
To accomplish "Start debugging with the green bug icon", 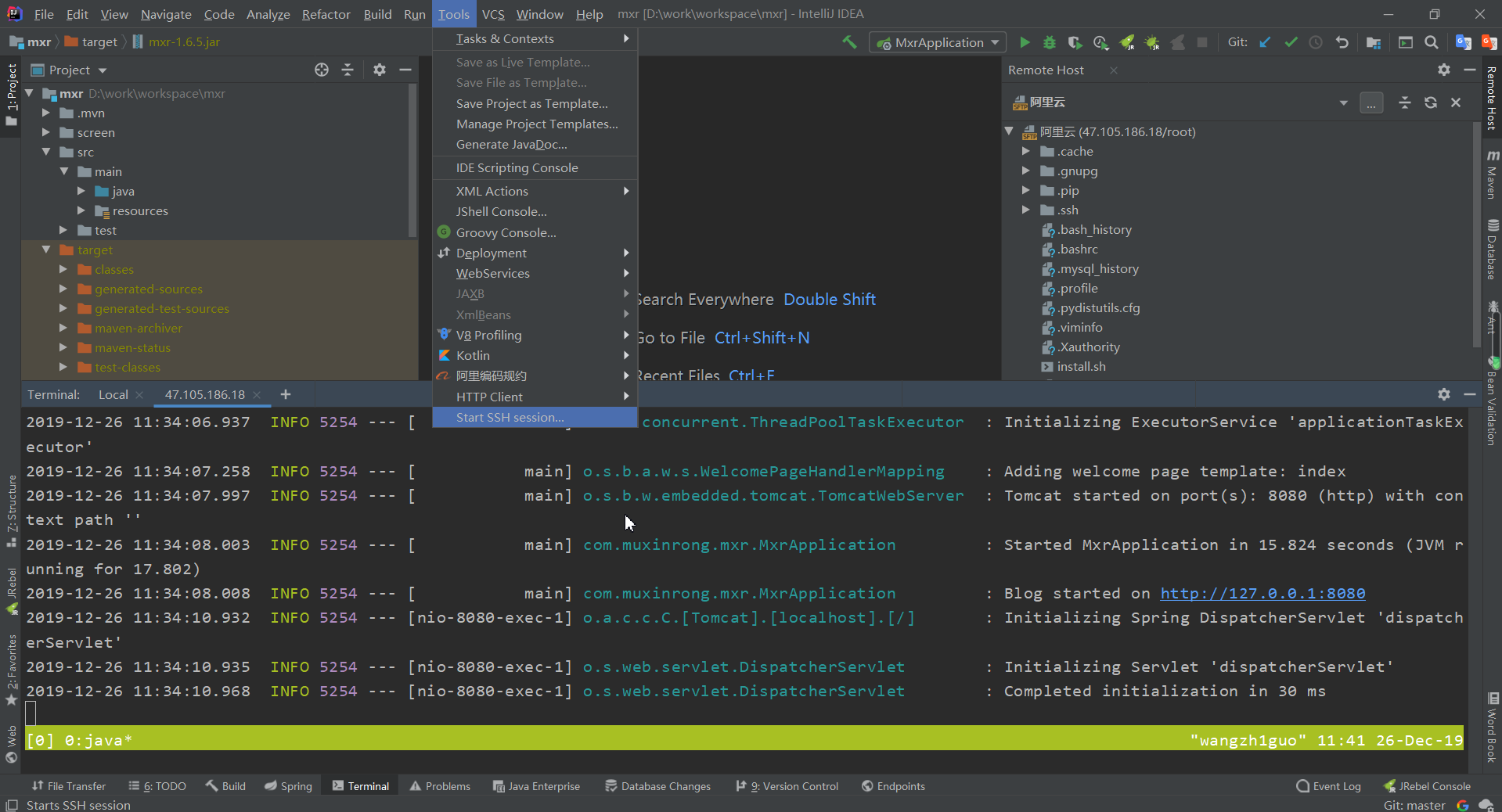I will (x=1050, y=42).
